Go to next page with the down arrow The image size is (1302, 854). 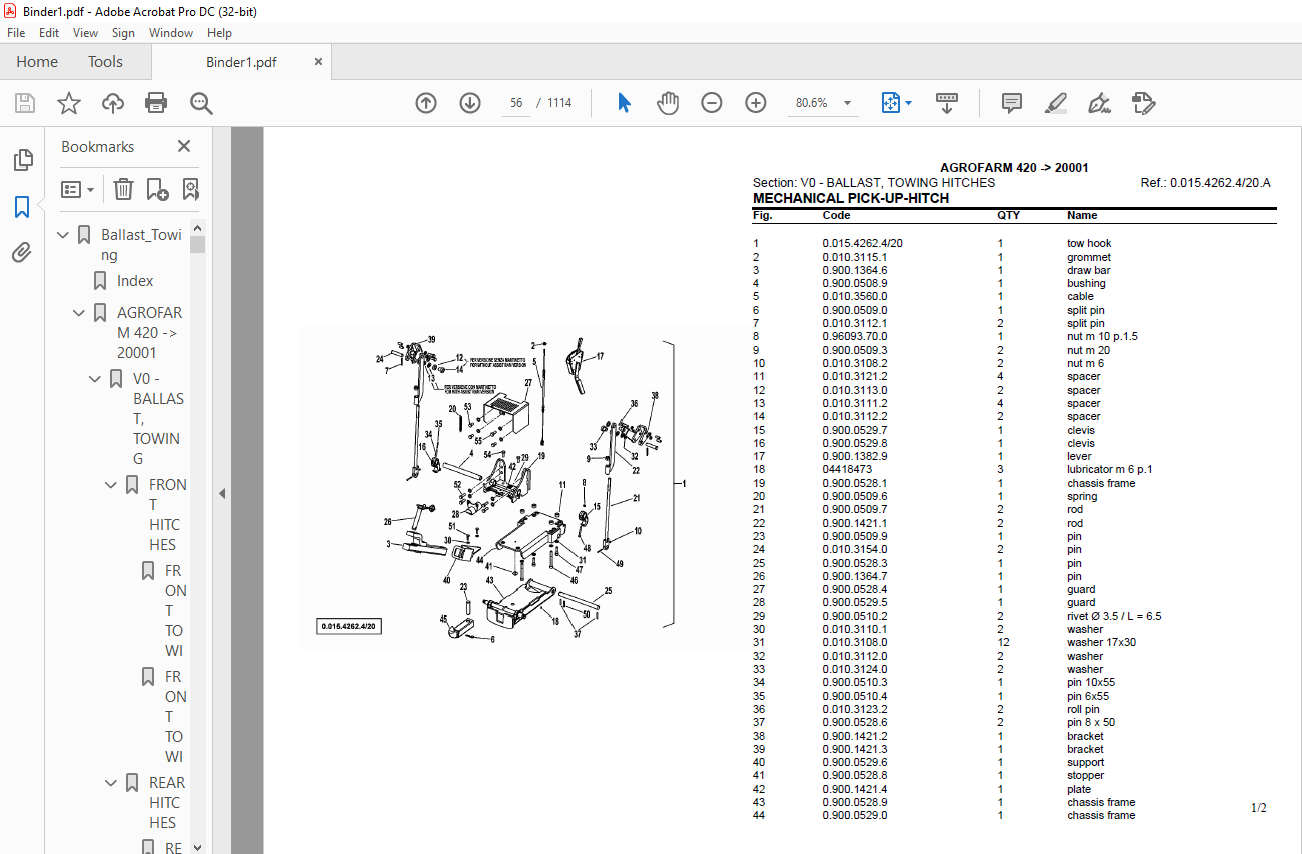coord(470,103)
